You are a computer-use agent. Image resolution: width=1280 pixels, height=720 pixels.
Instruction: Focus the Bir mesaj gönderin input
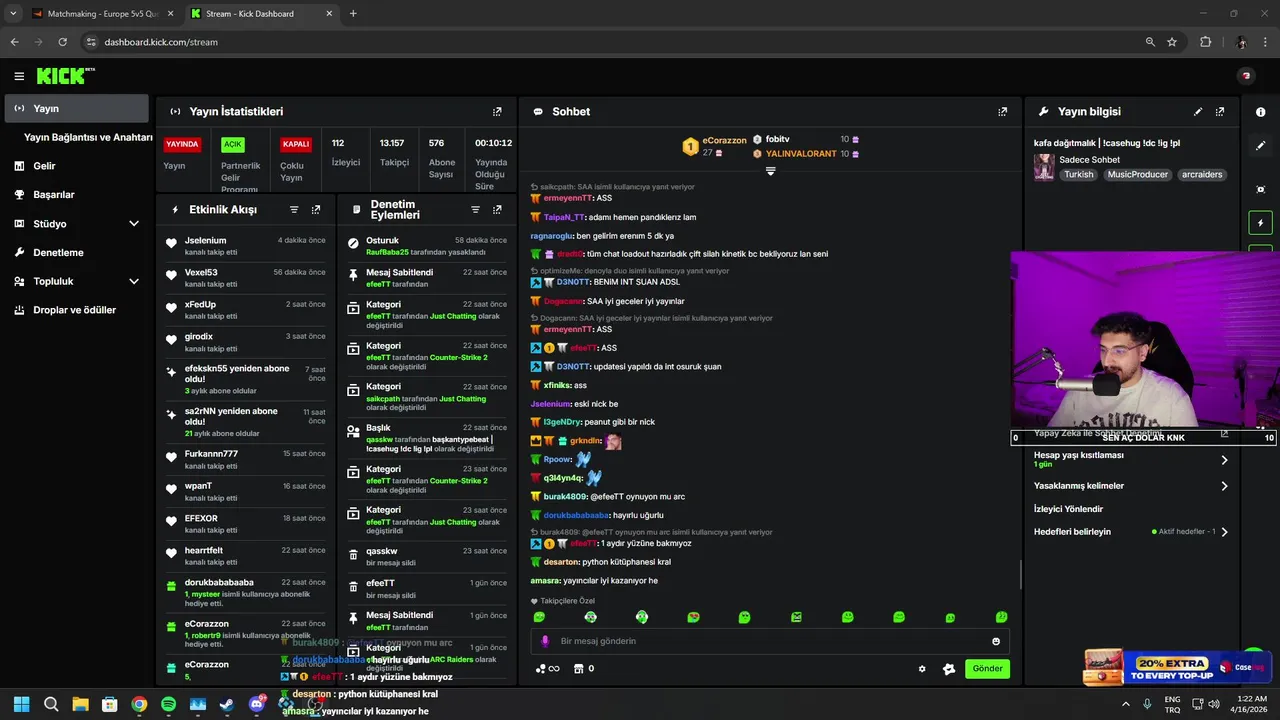click(x=770, y=641)
